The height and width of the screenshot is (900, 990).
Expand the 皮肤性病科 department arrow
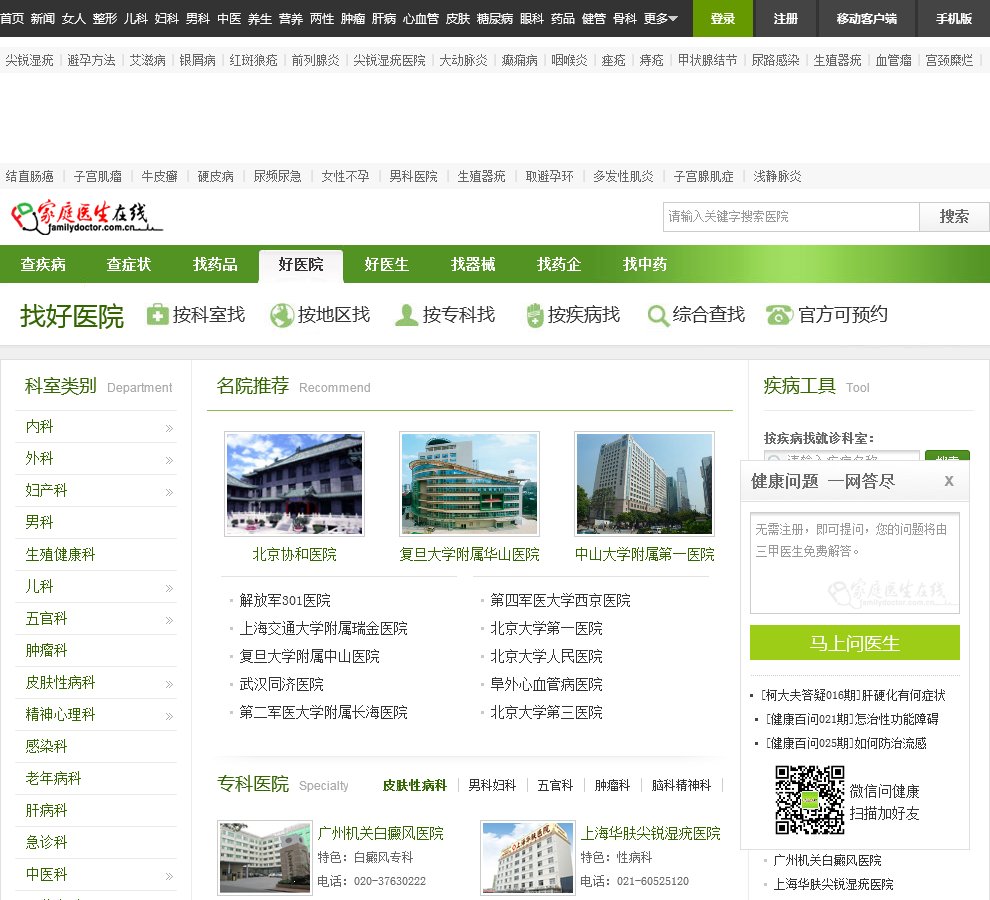click(169, 684)
